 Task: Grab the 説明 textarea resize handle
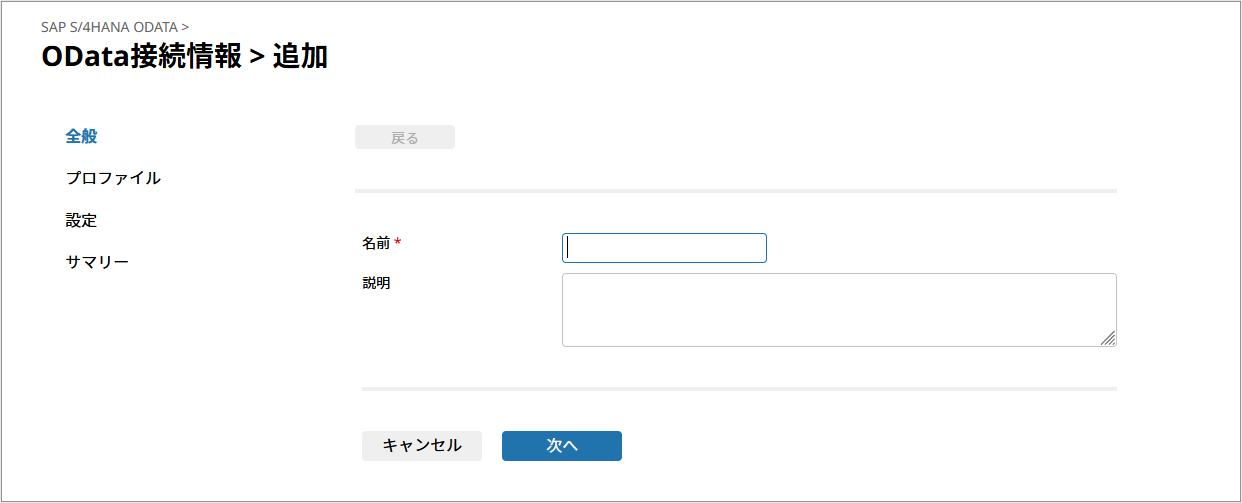click(1108, 339)
